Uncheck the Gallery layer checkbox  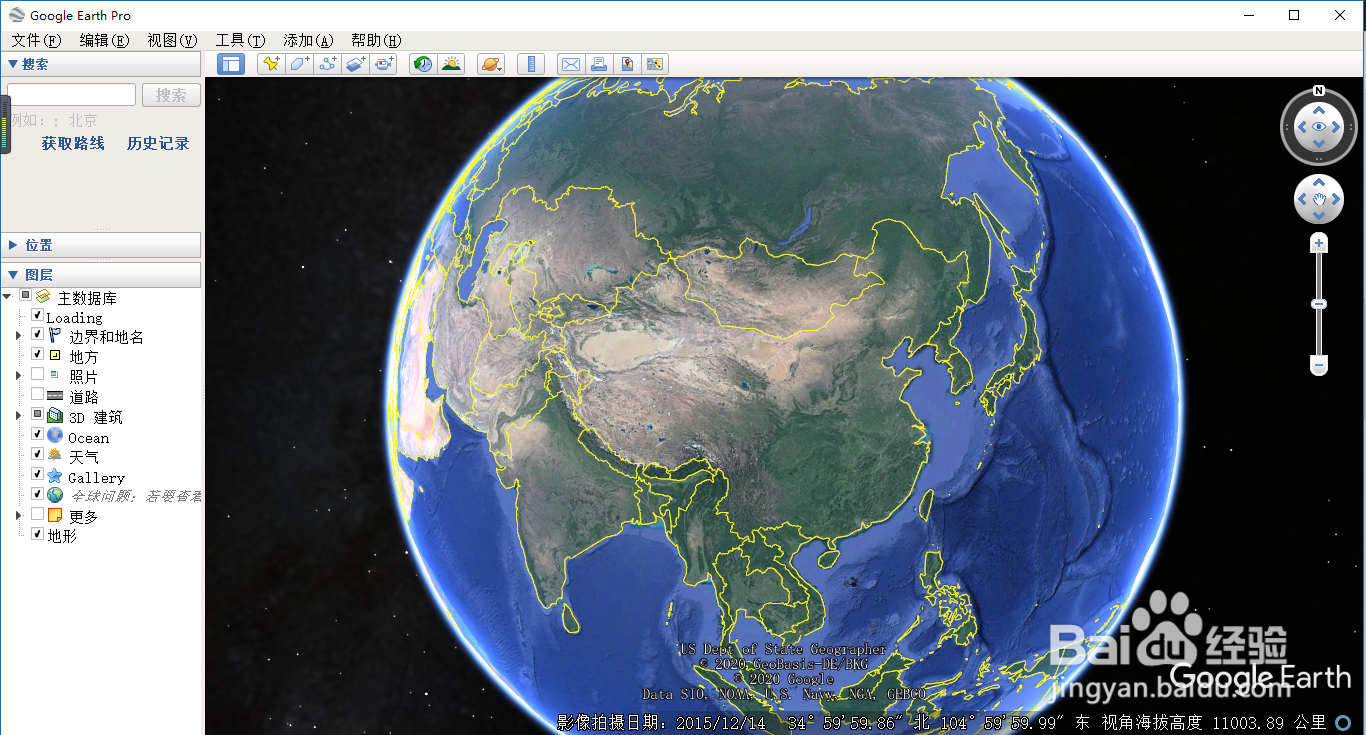[x=37, y=474]
